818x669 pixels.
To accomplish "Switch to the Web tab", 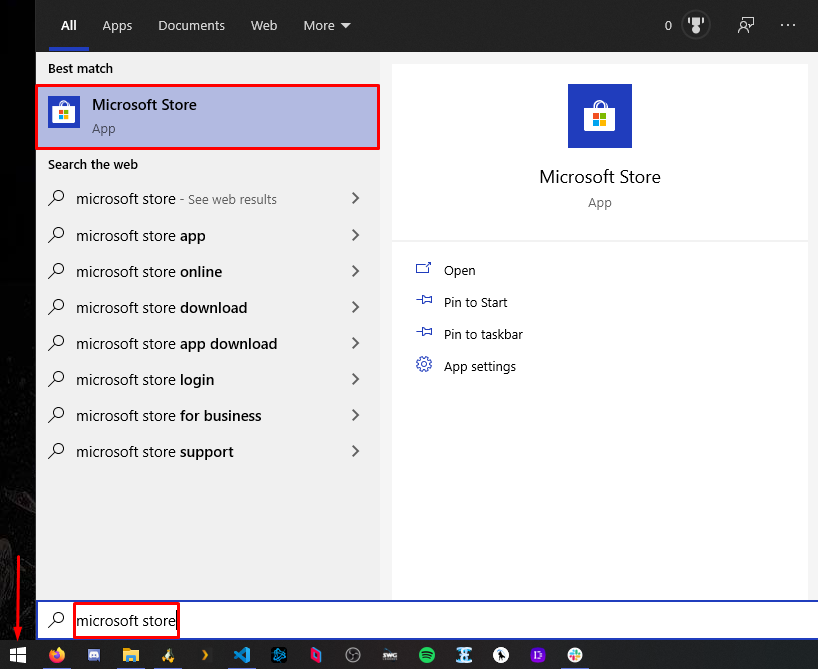I will click(264, 26).
